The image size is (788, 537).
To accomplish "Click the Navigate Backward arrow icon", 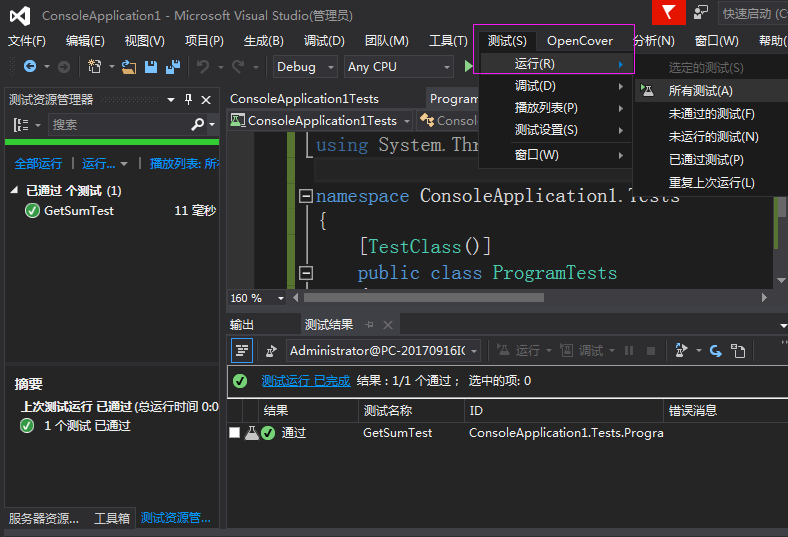I will [30, 66].
